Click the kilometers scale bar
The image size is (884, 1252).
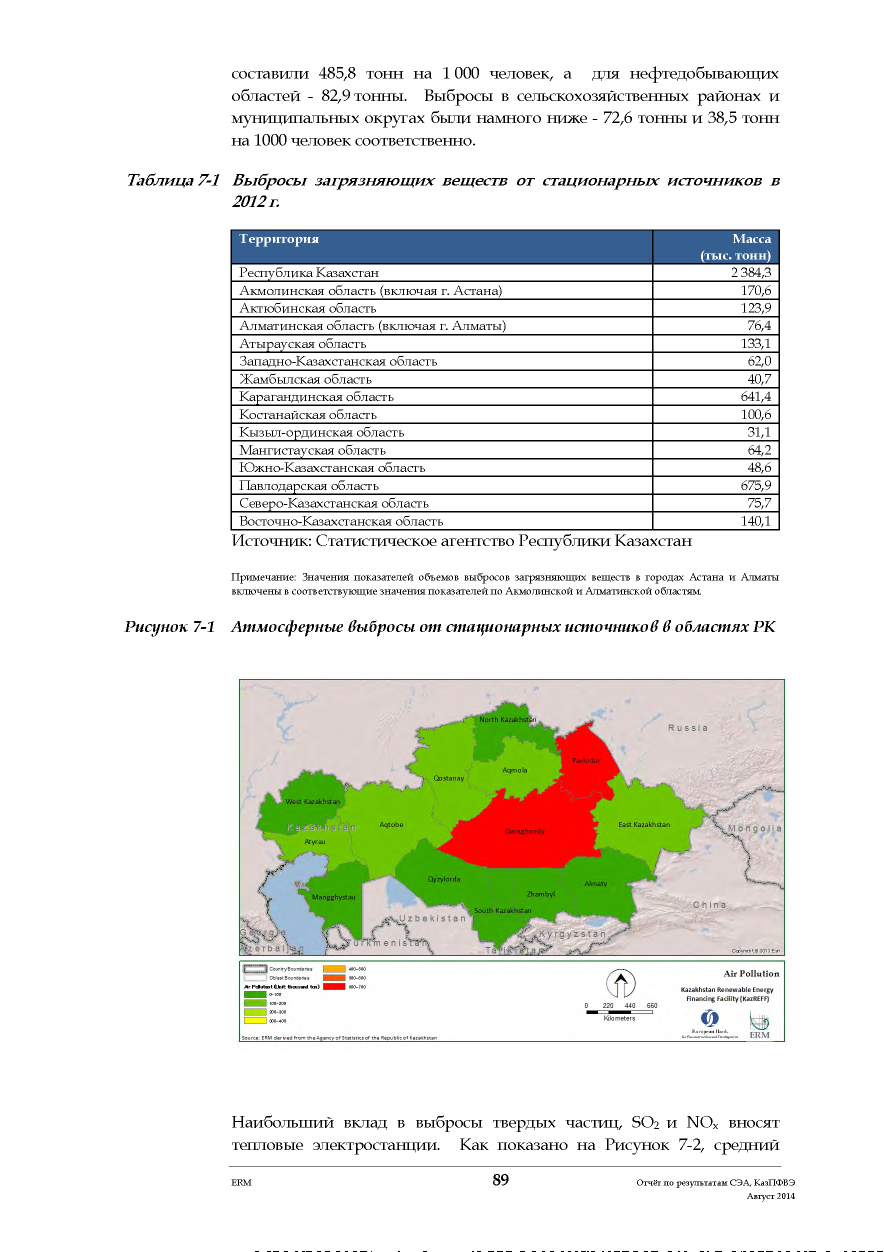(619, 1011)
